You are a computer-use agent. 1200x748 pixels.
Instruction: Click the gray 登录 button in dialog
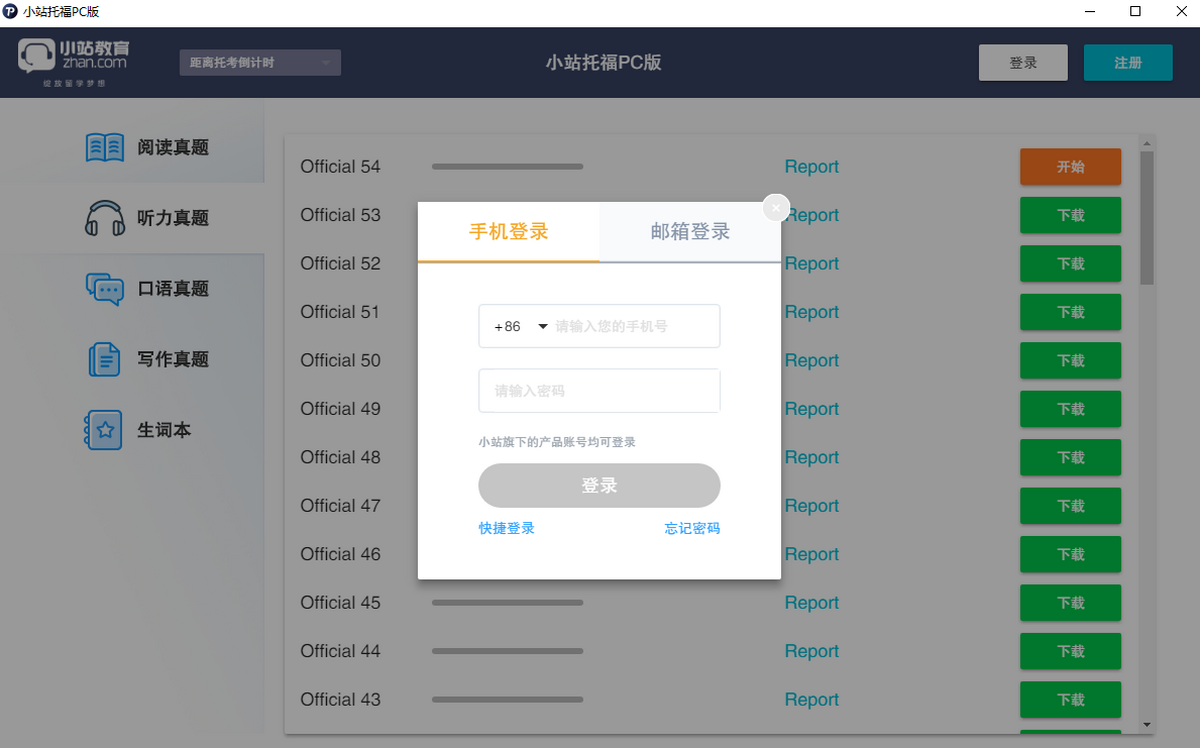point(599,486)
